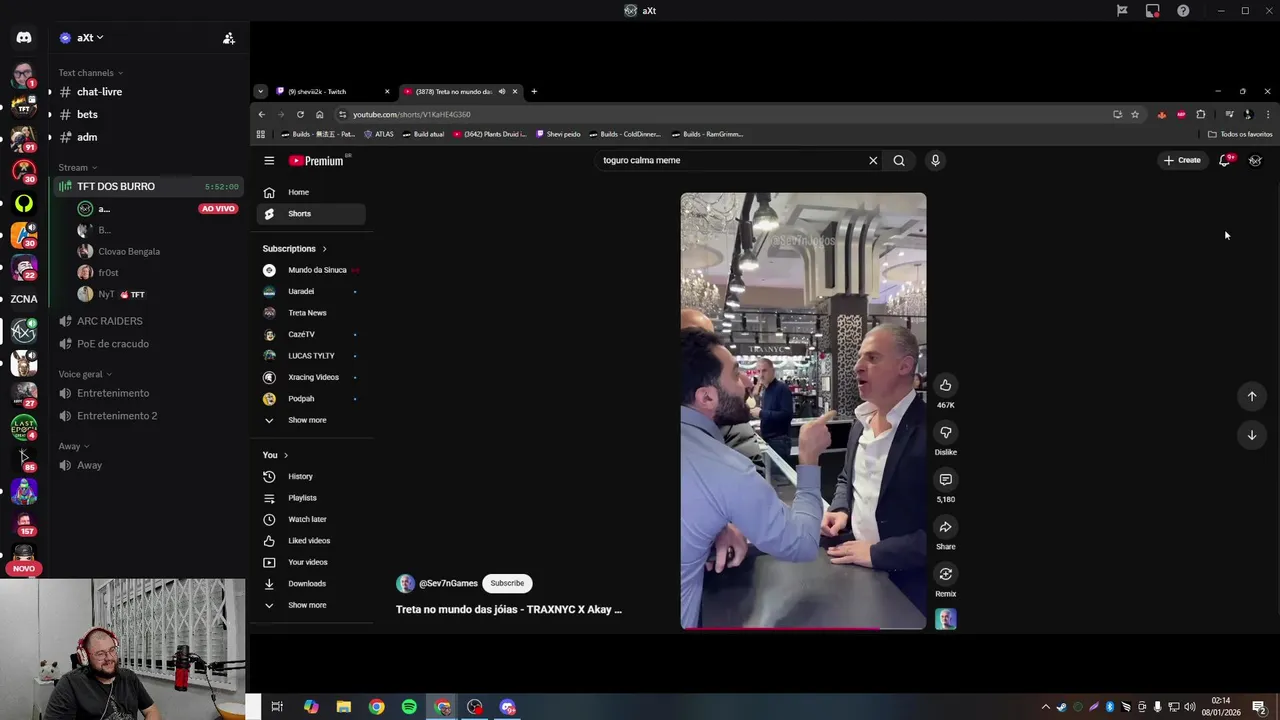Invite people to the aXt server
Image resolution: width=1280 pixels, height=720 pixels.
point(229,38)
